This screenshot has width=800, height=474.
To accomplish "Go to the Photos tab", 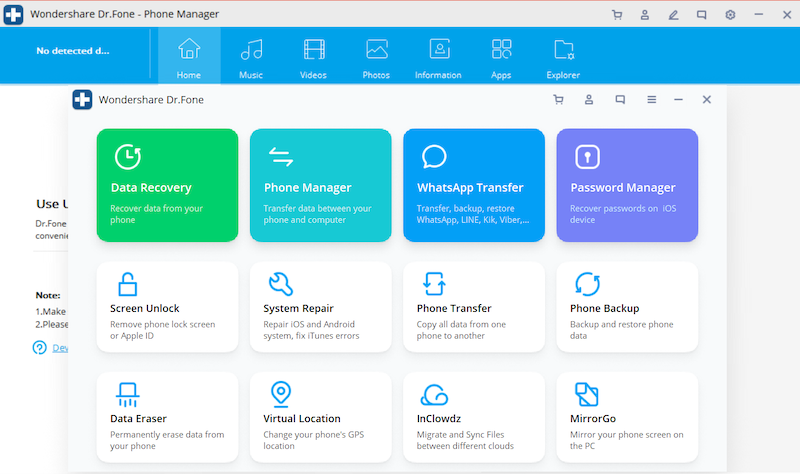I will [376, 58].
